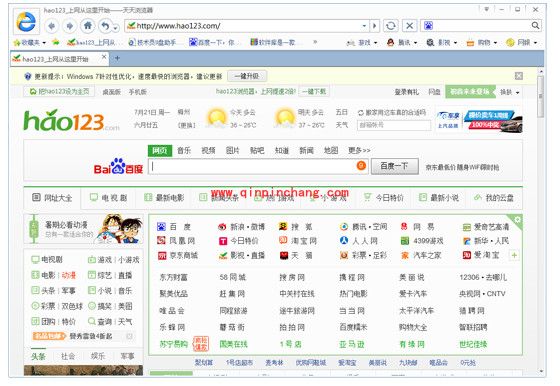Click the 登录有礼 link
Screen dimensions: 560x386
click(x=406, y=92)
